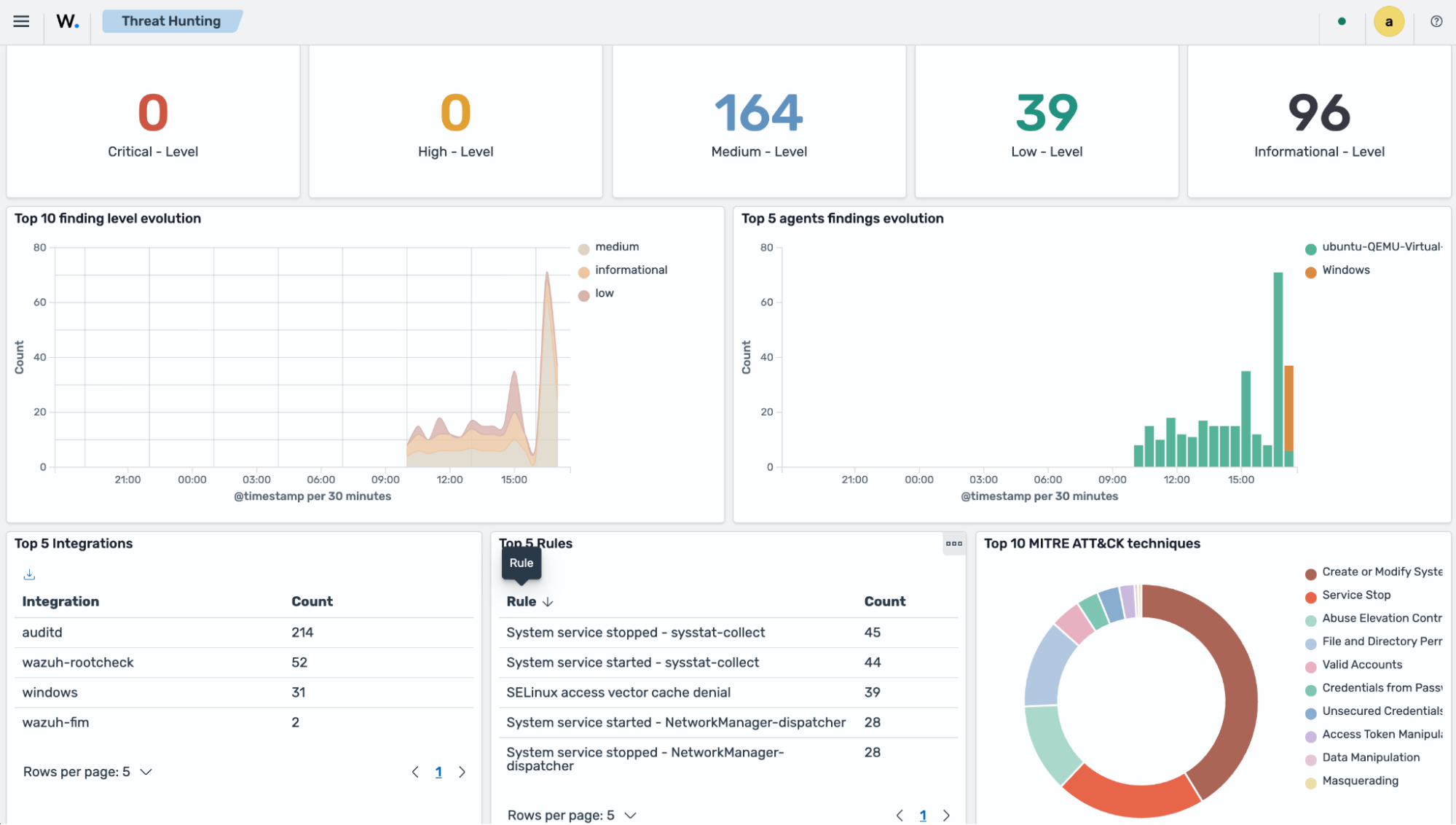Go to previous page in Rules table

pos(900,815)
